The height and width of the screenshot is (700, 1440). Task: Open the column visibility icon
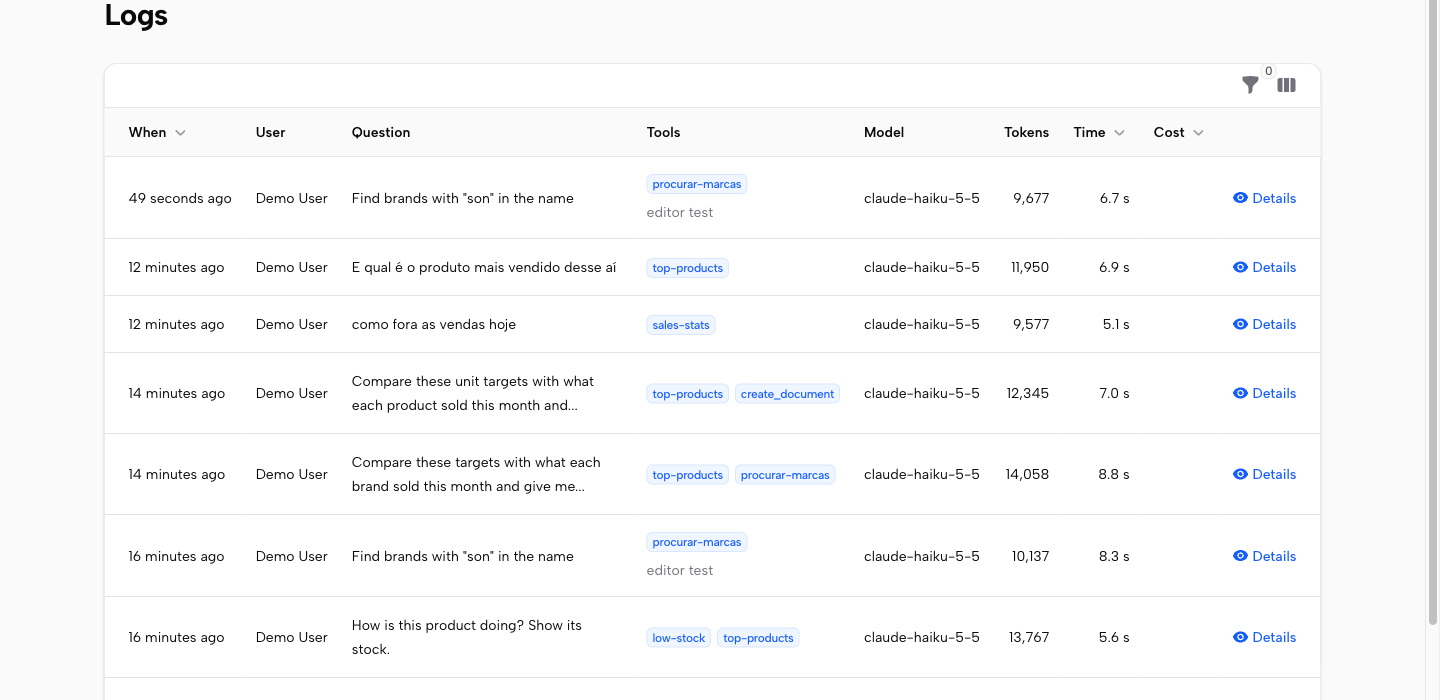coord(1287,85)
